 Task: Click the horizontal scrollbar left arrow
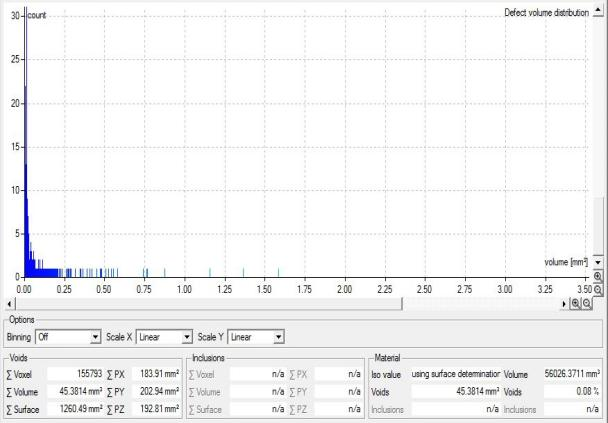pyautogui.click(x=10, y=302)
